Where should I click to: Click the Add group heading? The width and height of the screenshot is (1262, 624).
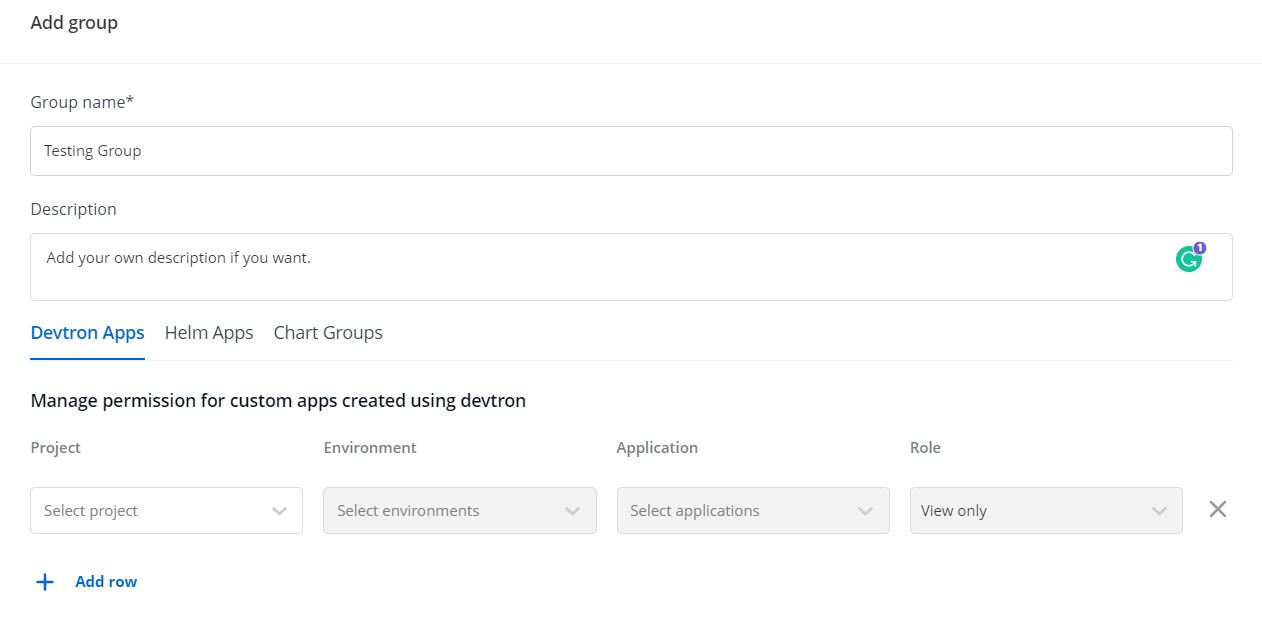[74, 23]
